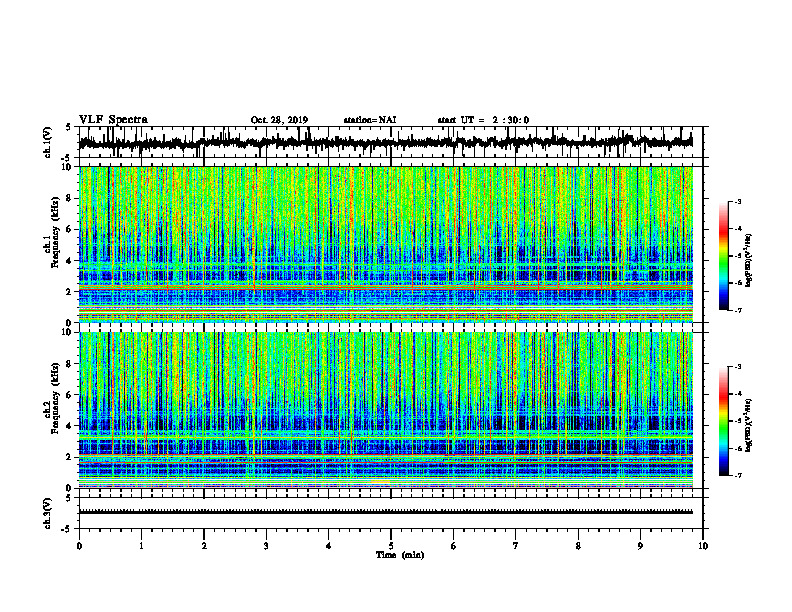Click time axis tick label "2"
Image resolution: width=792 pixels, height=612 pixels.
click(x=204, y=546)
